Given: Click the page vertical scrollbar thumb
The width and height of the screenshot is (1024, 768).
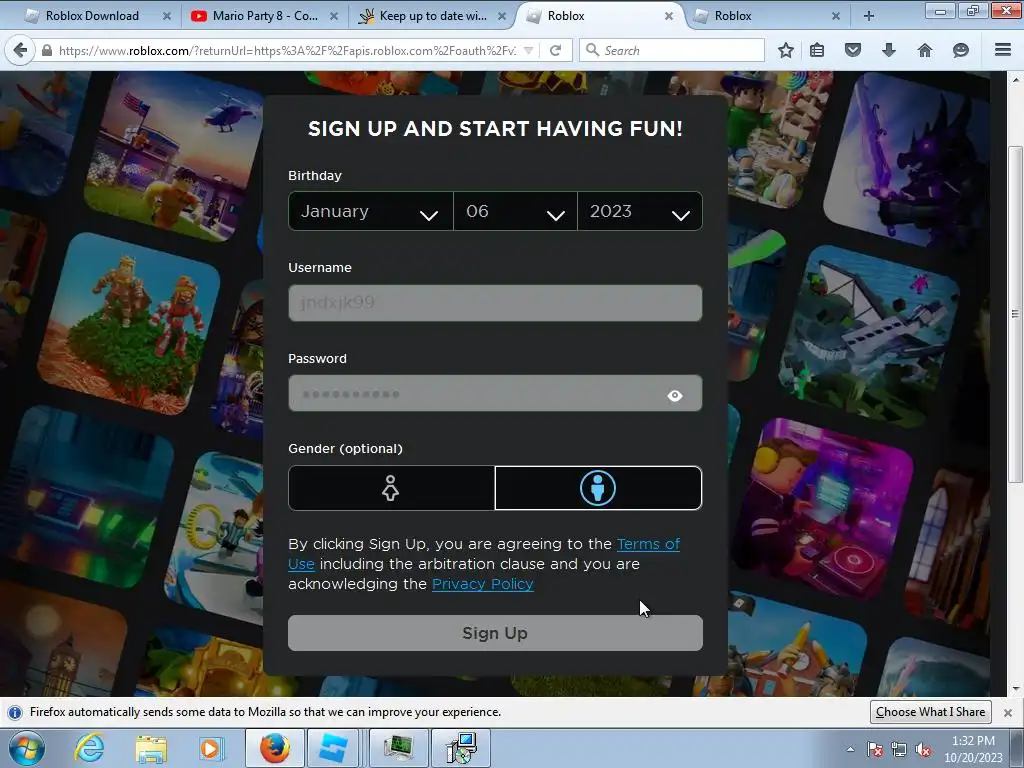Looking at the screenshot, I should (1016, 313).
